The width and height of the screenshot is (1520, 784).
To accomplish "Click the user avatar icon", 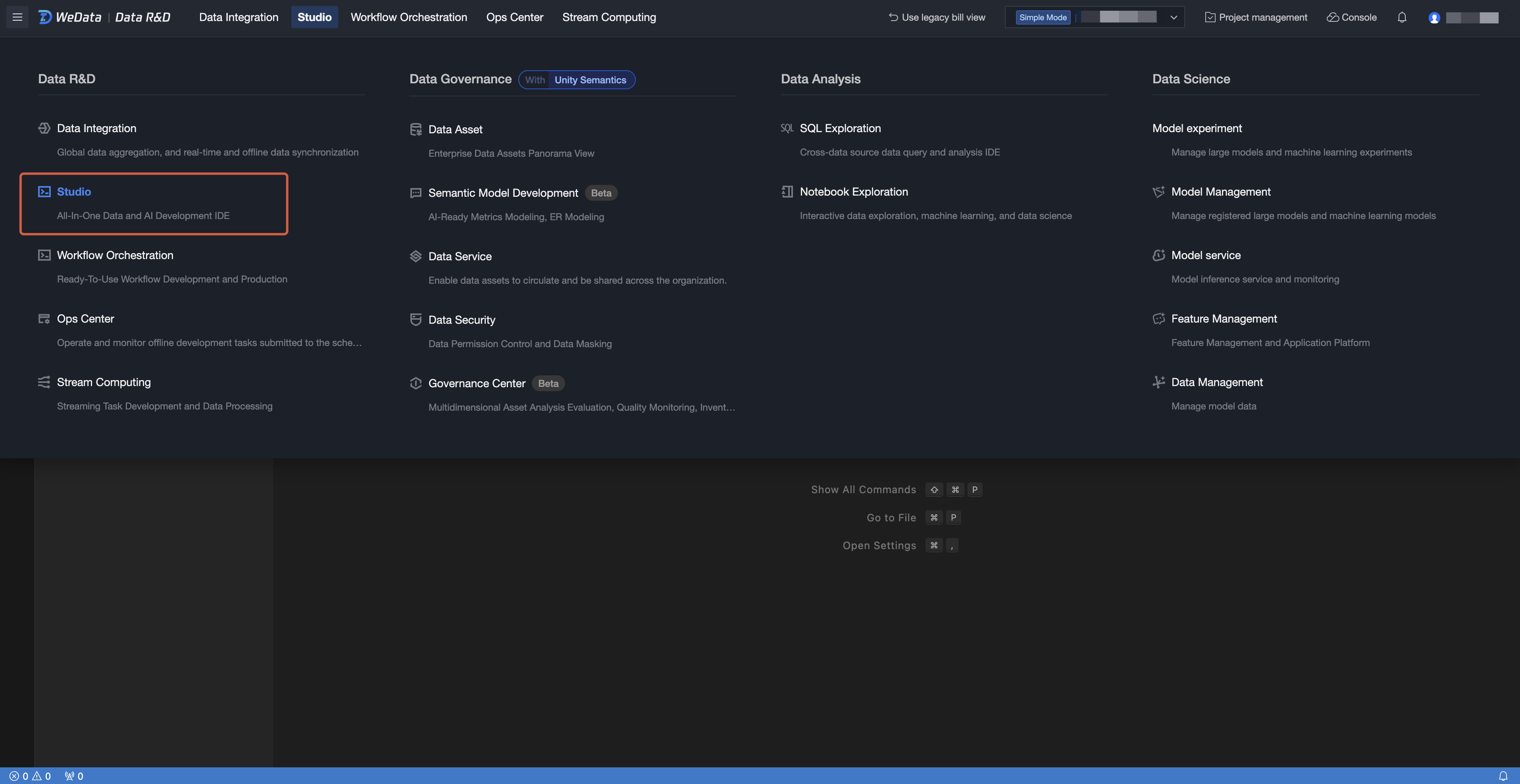I will pos(1434,18).
